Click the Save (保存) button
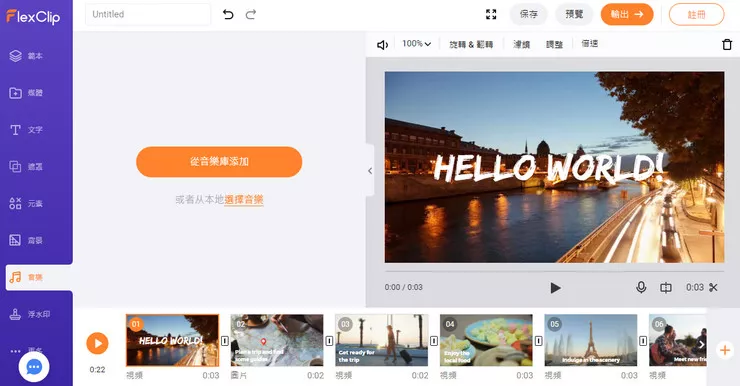The width and height of the screenshot is (740, 386). pos(529,15)
